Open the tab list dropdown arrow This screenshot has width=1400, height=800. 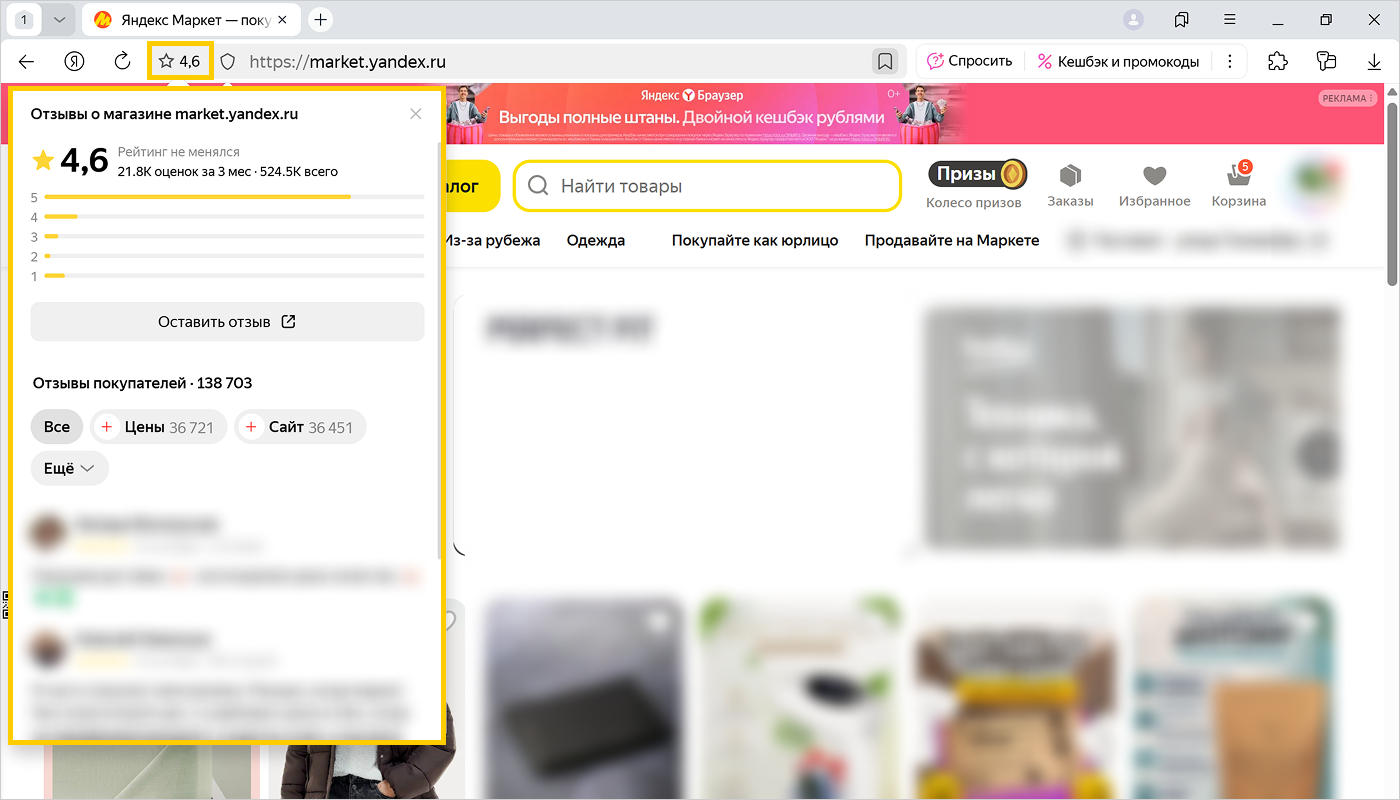(x=59, y=20)
